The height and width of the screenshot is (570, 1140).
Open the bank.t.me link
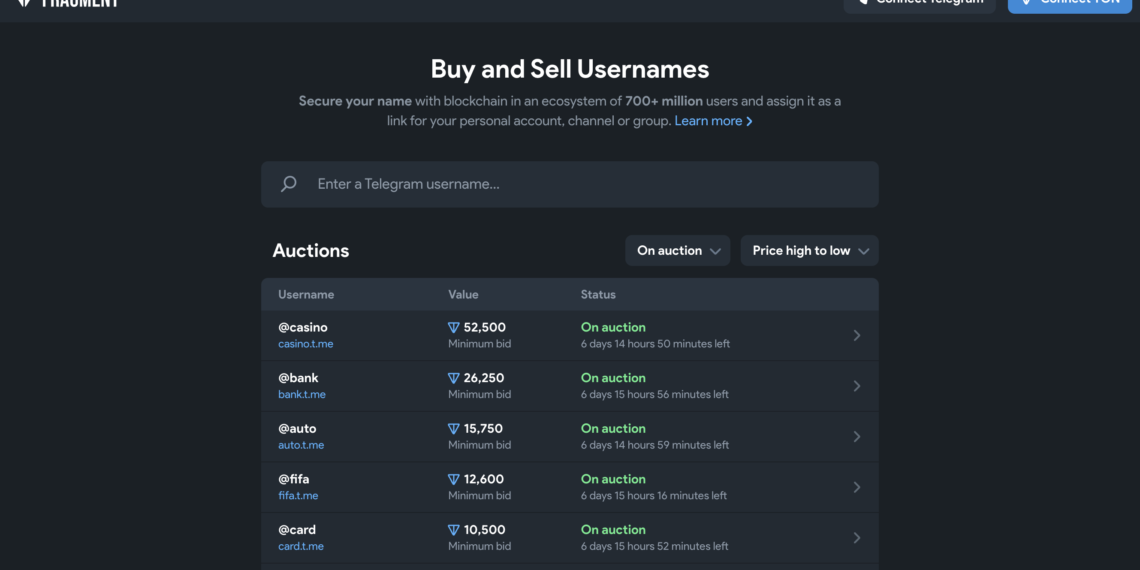point(302,395)
